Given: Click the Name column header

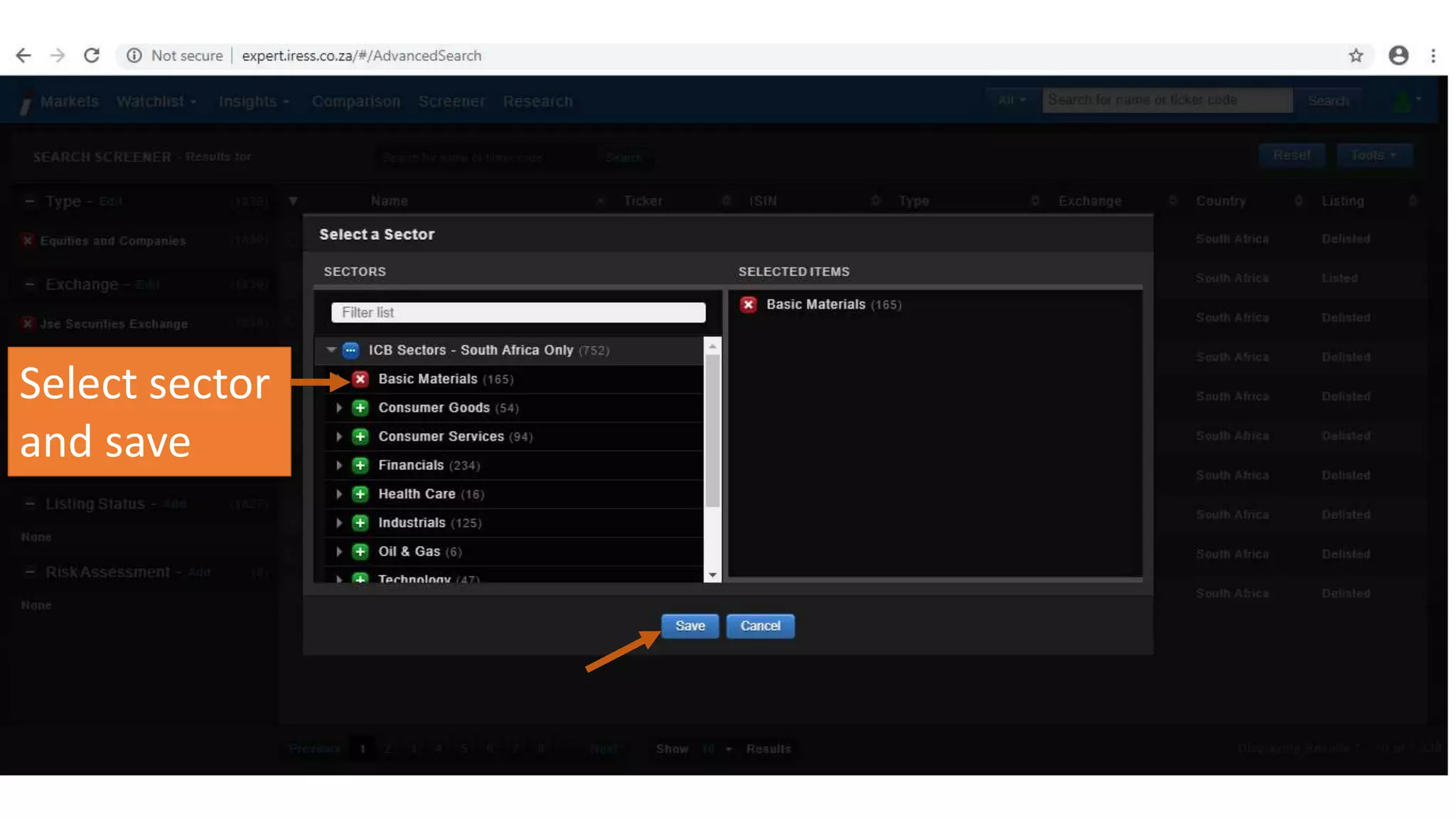Looking at the screenshot, I should pyautogui.click(x=389, y=201).
